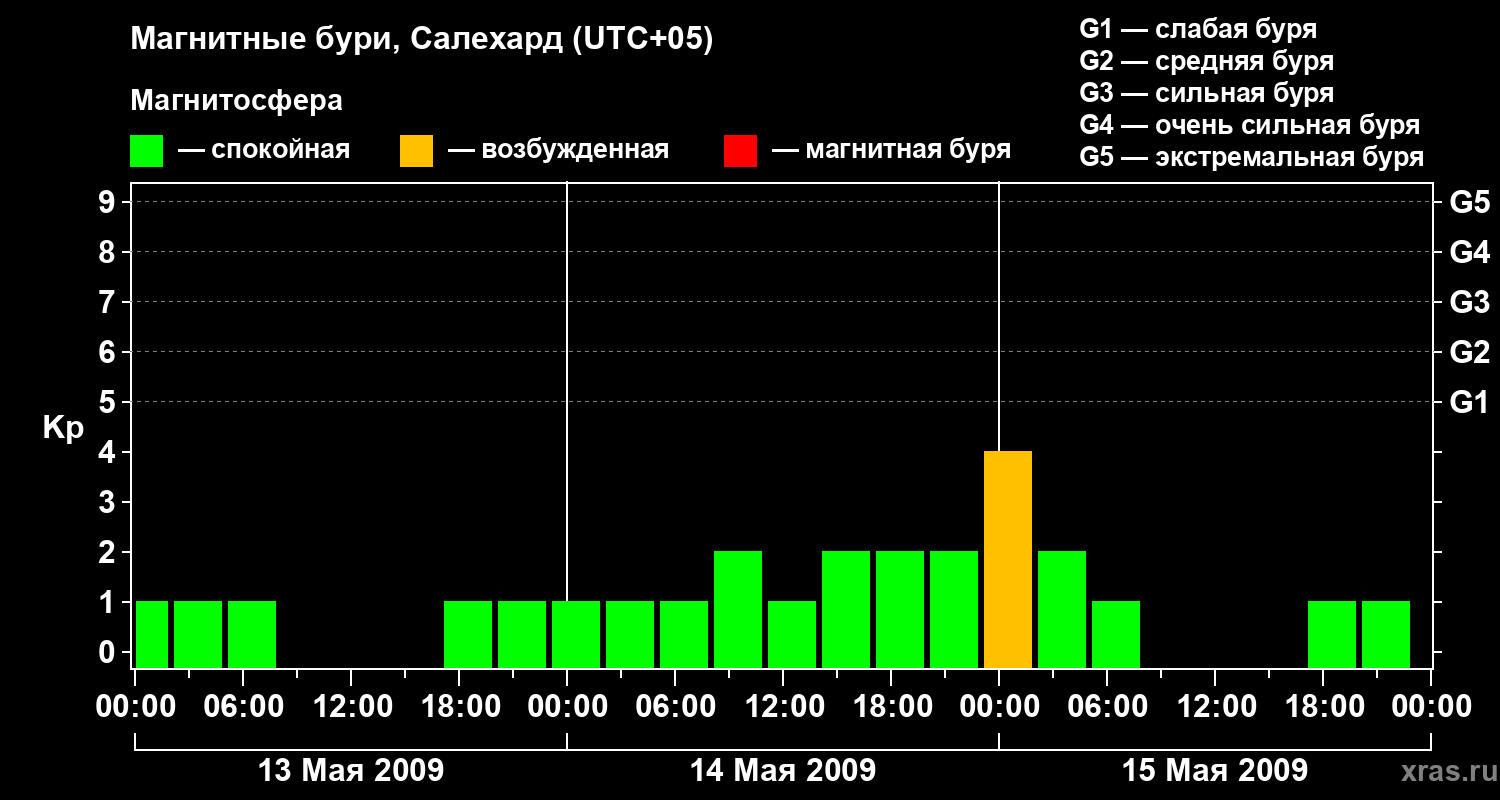Viewport: 1500px width, 800px height.
Task: Click the 'Магнитосфера' legend heading
Action: tap(236, 101)
